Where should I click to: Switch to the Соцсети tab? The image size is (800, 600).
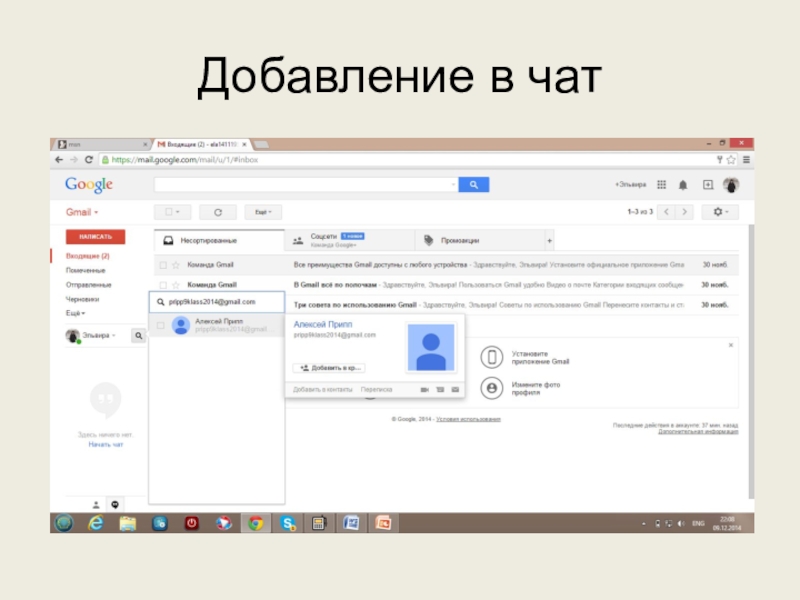(x=349, y=240)
